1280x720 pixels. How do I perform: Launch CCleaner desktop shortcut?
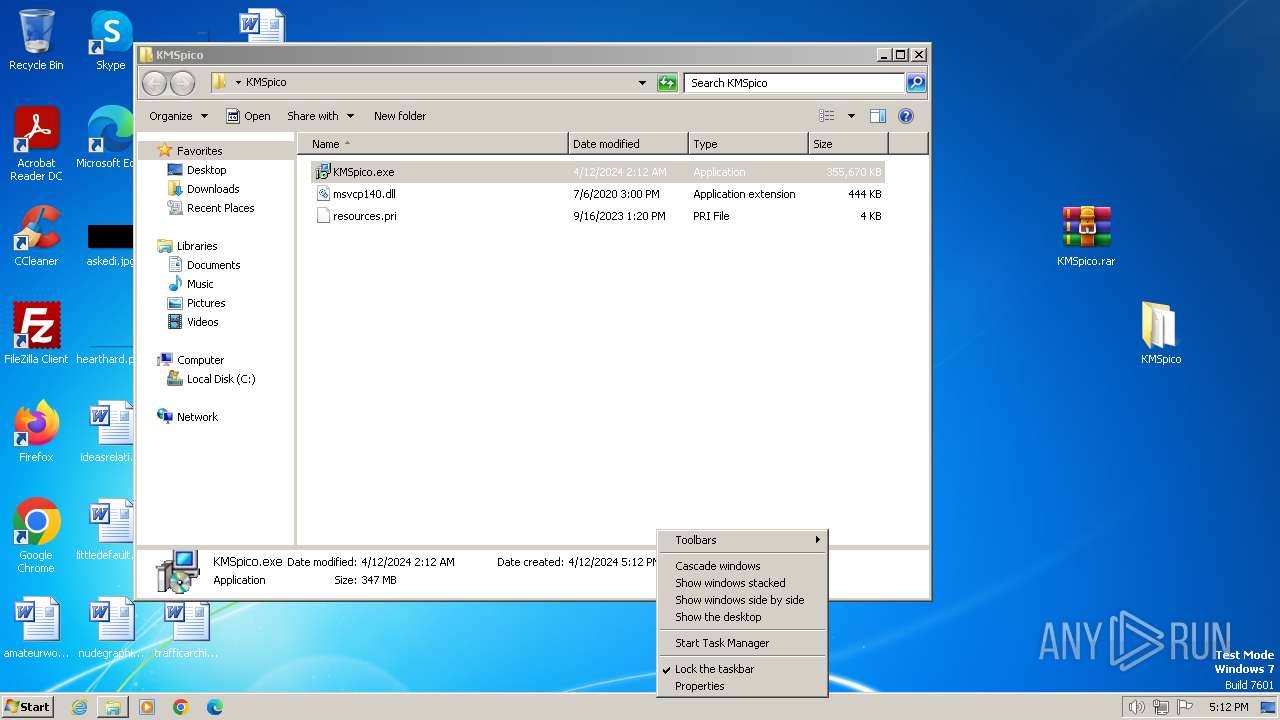(36, 236)
